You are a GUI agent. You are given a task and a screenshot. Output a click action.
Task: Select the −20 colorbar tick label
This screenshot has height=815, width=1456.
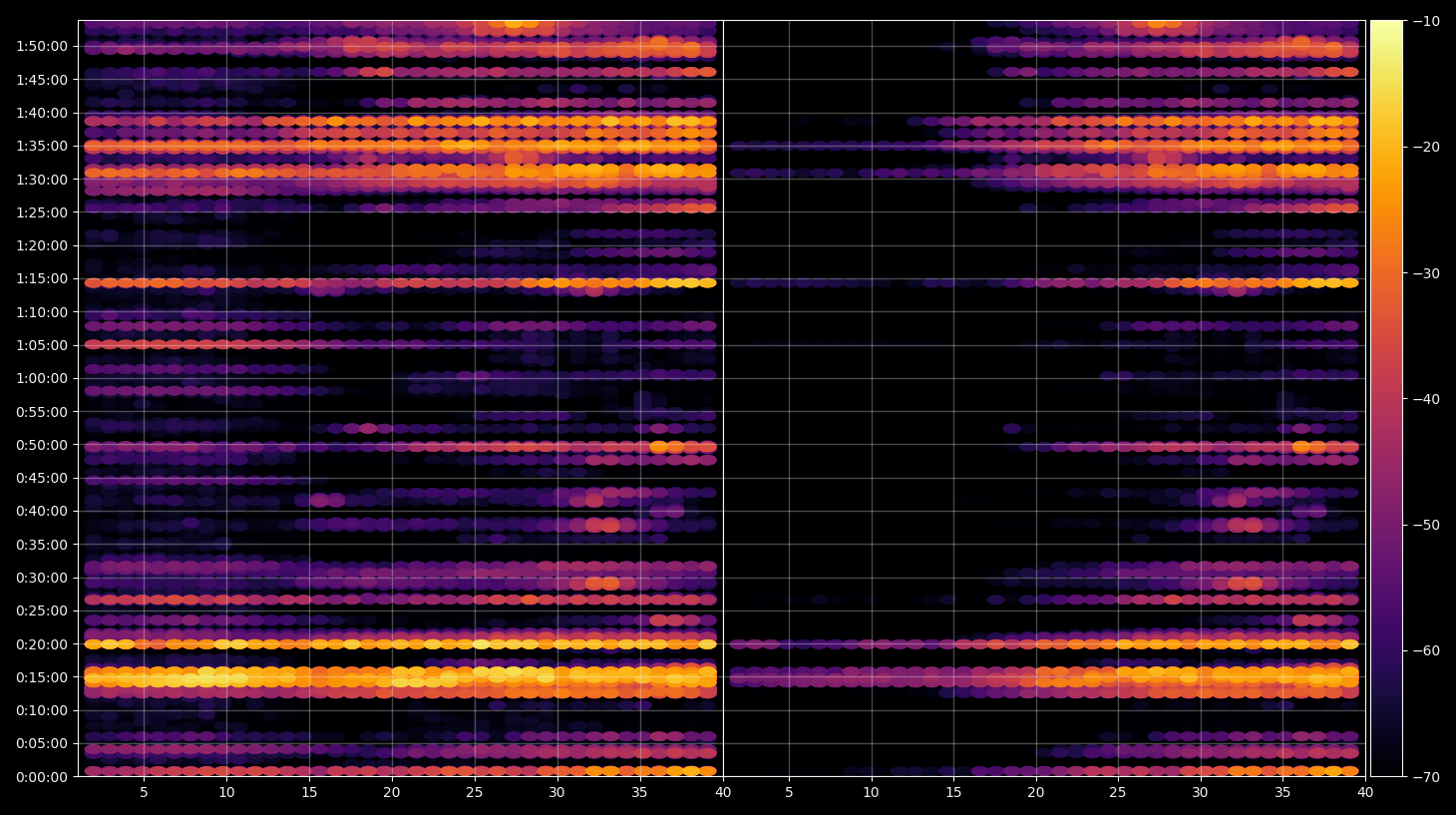[1426, 147]
